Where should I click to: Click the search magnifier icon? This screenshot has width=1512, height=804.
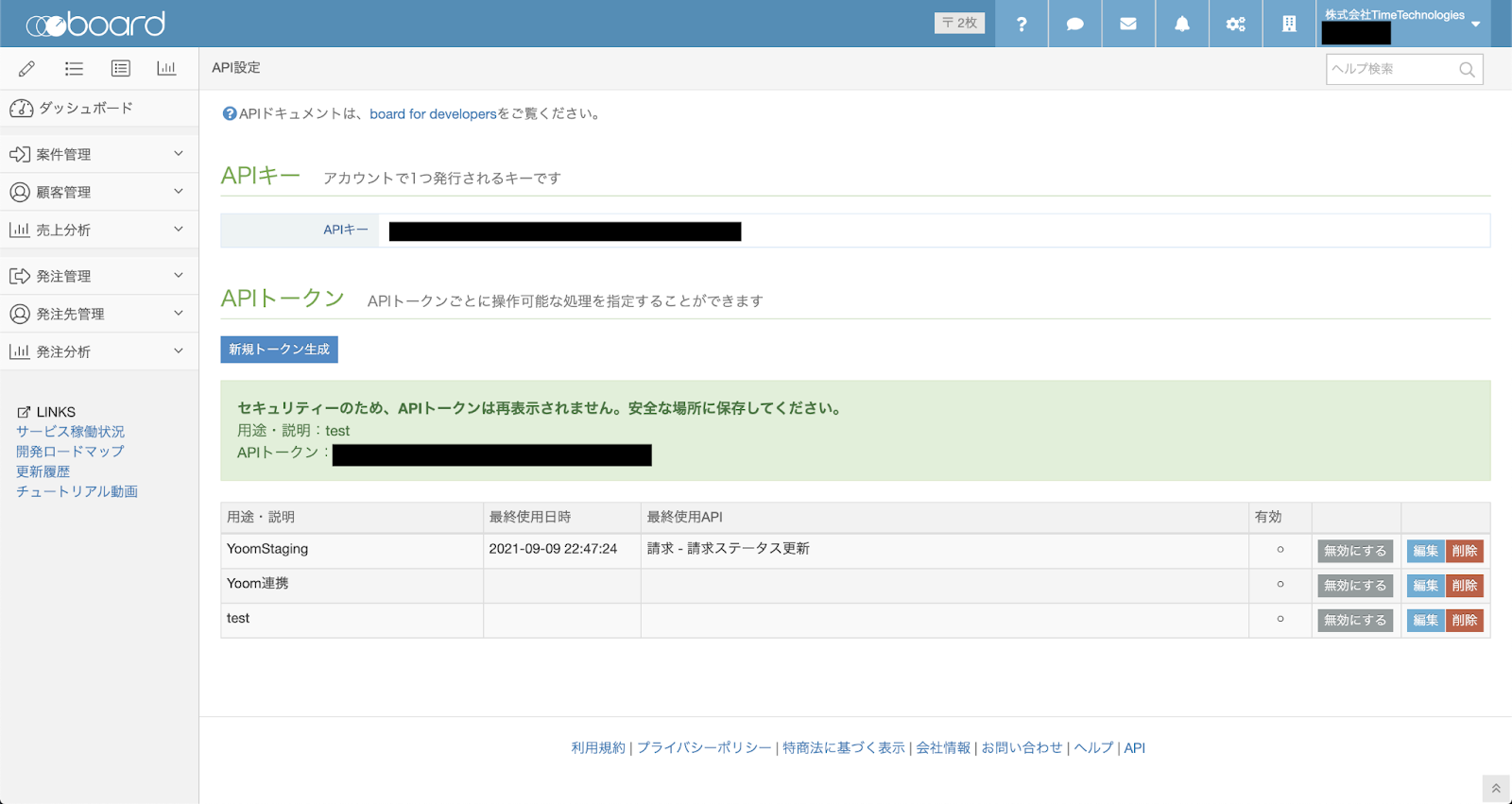click(x=1467, y=69)
